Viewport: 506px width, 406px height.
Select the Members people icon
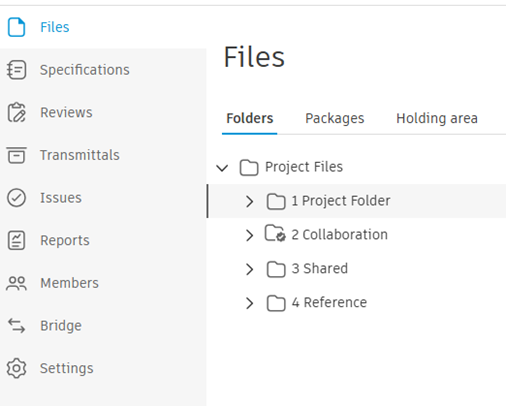(16, 283)
